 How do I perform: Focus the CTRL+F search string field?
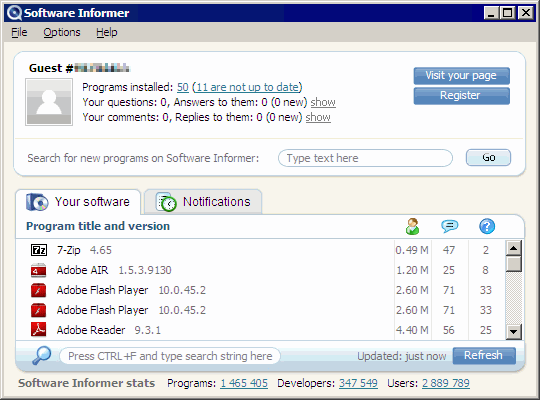pyautogui.click(x=170, y=356)
